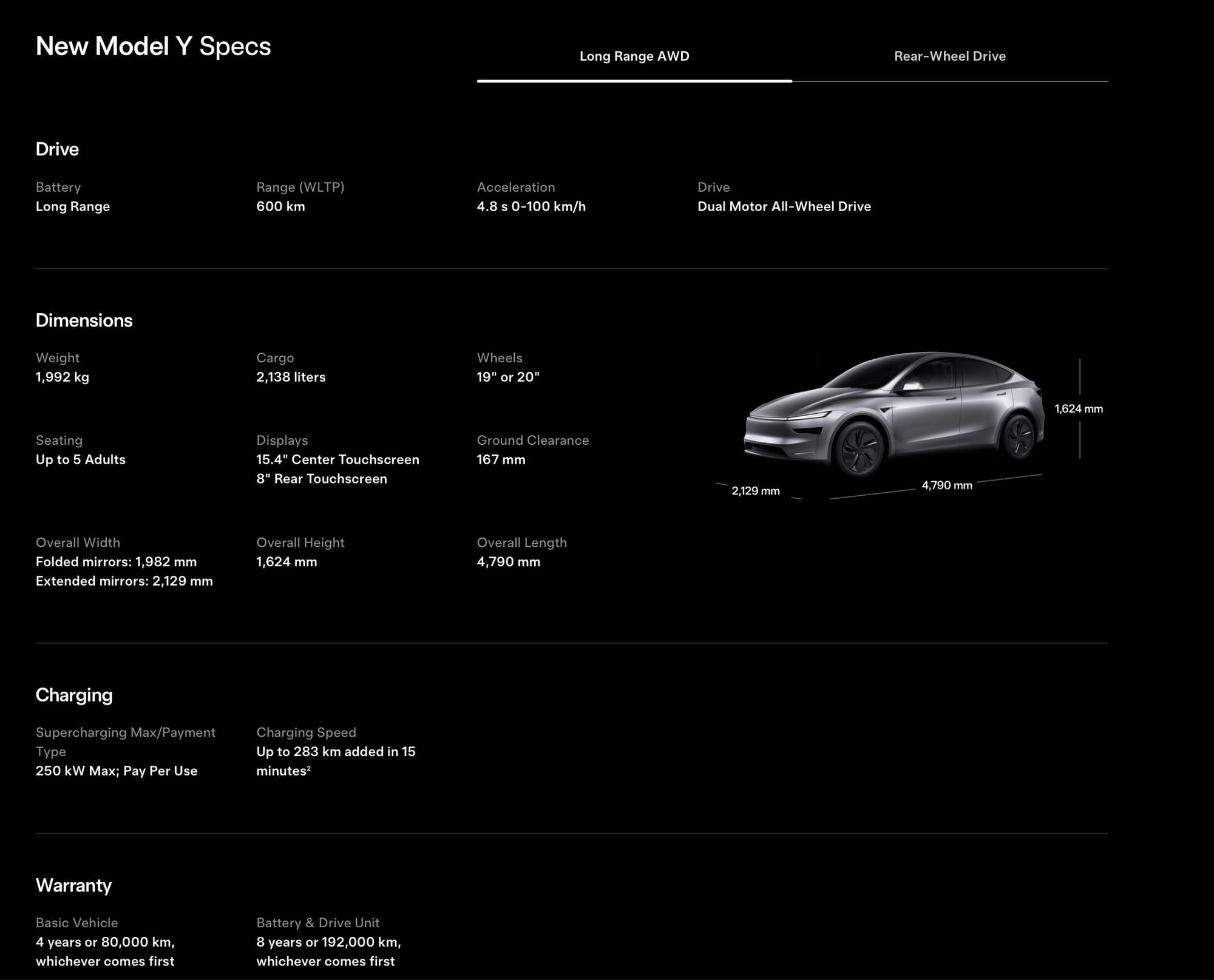
Task: Click the 2,129 mm width label on diagram
Action: pyautogui.click(x=755, y=491)
